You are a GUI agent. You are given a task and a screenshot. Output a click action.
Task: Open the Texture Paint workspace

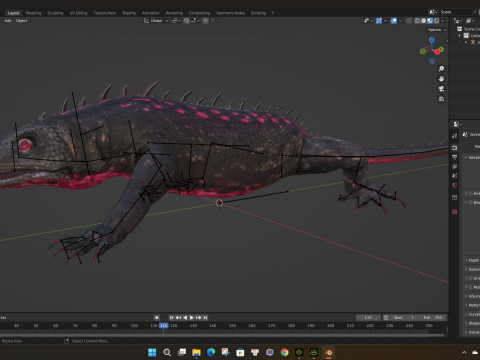point(104,13)
